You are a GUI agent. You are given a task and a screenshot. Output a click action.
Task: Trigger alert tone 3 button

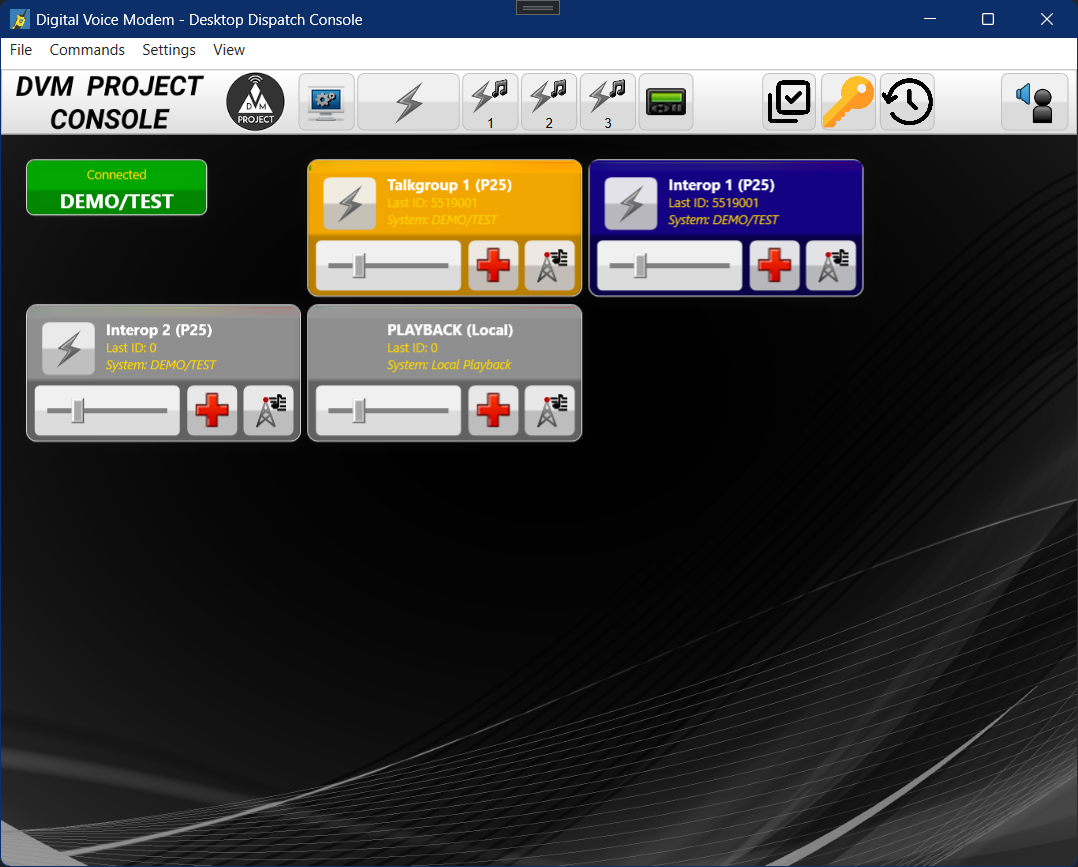(607, 102)
